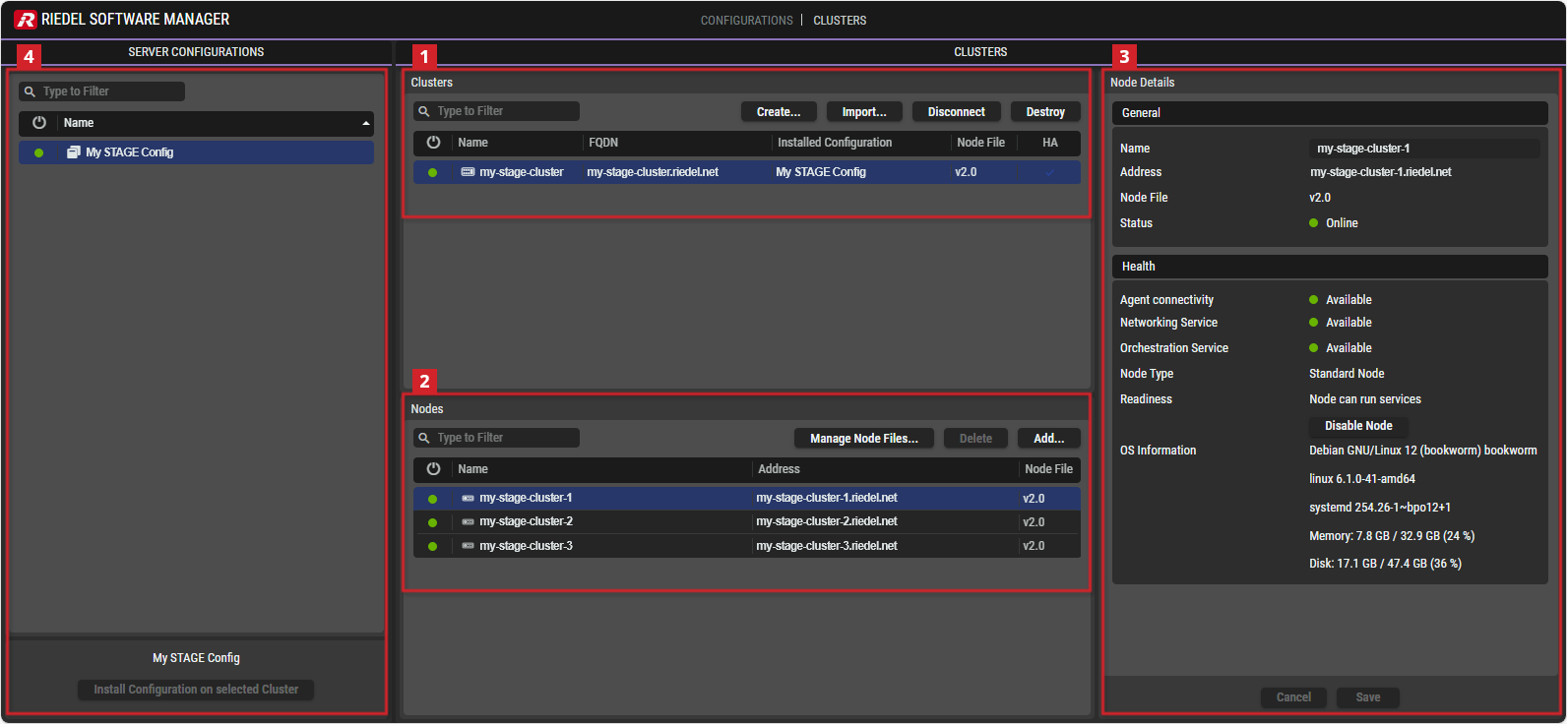
Task: Click the Health section header
Action: pos(1330,267)
